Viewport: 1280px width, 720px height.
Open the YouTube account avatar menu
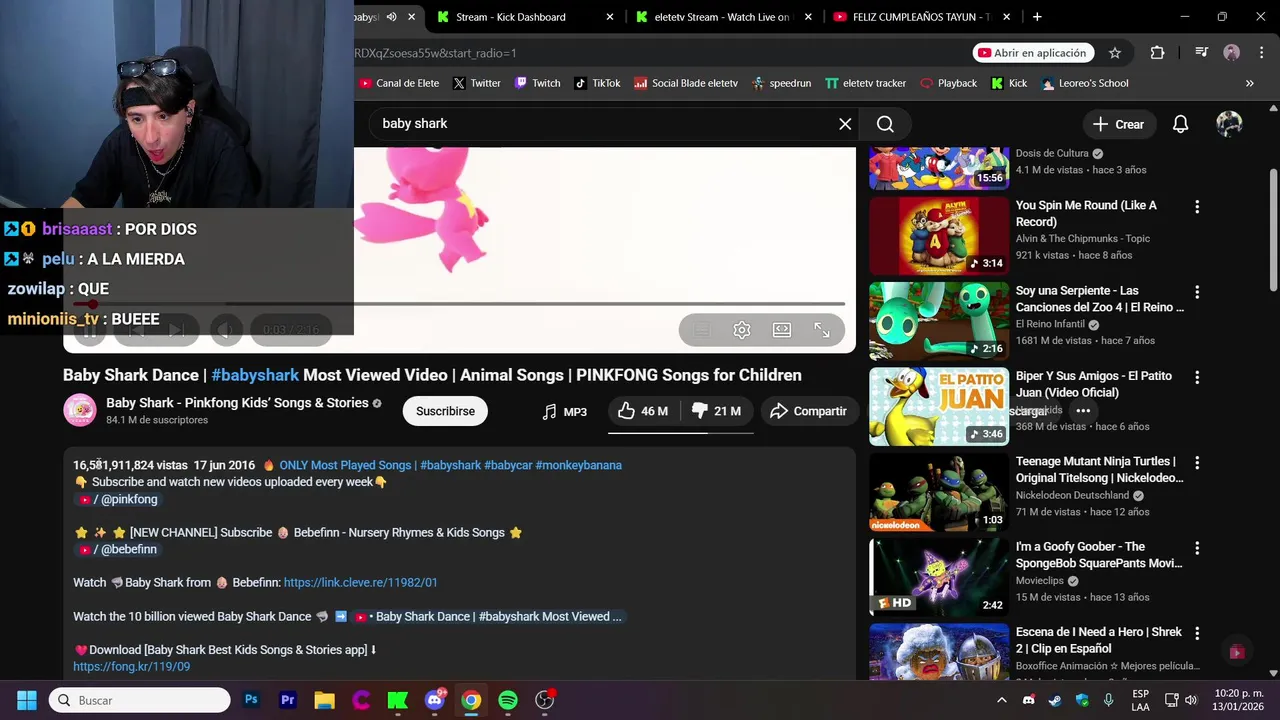(x=1229, y=124)
